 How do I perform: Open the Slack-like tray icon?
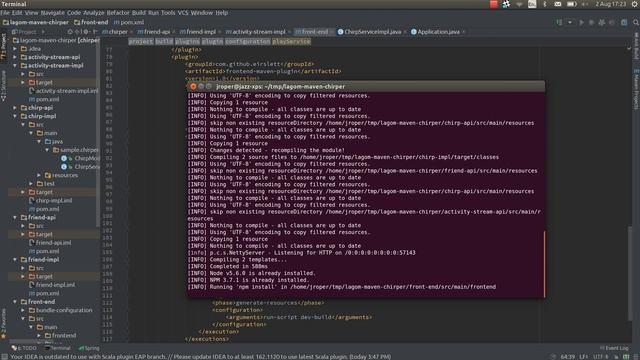tap(506, 4)
